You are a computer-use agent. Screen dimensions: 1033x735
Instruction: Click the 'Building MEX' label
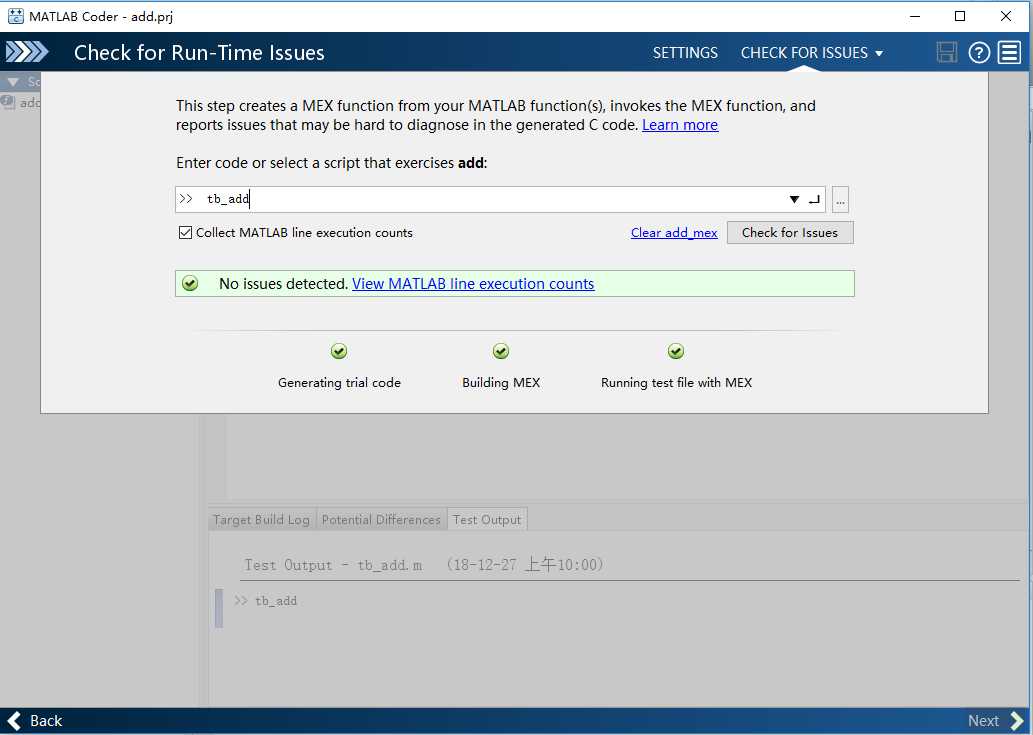coord(501,383)
